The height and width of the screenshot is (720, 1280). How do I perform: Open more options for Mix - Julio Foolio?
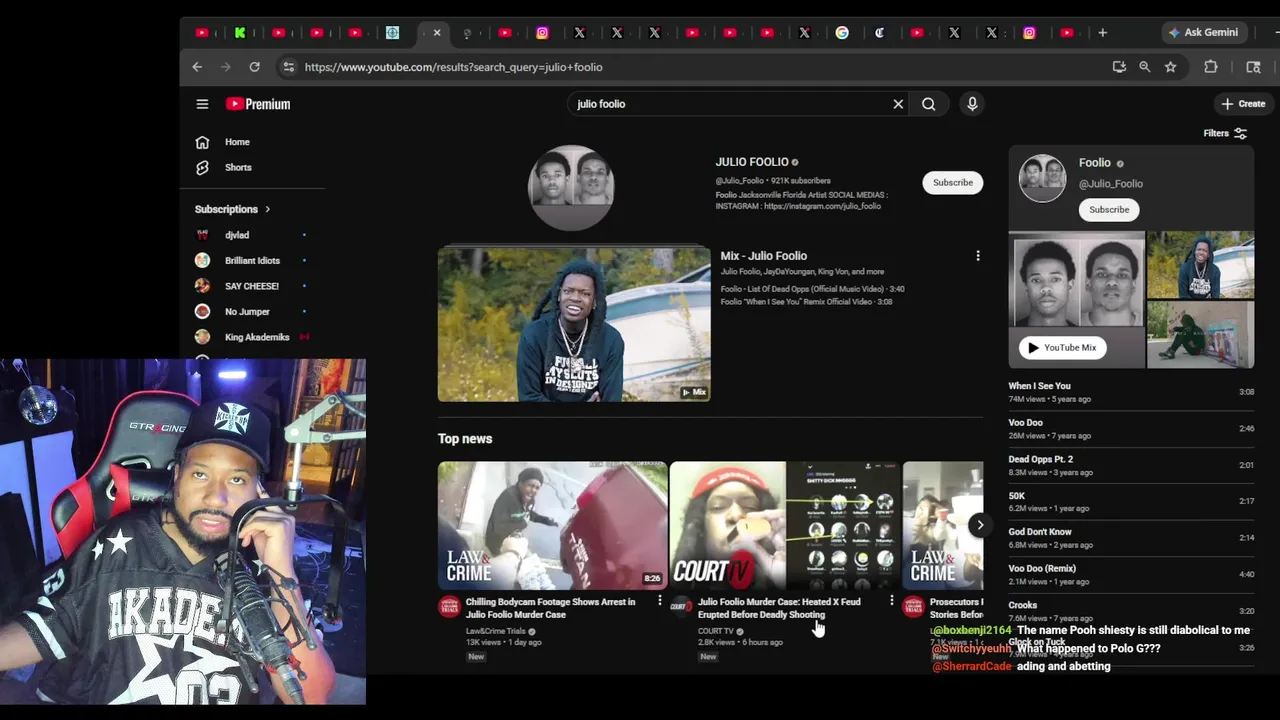point(977,256)
